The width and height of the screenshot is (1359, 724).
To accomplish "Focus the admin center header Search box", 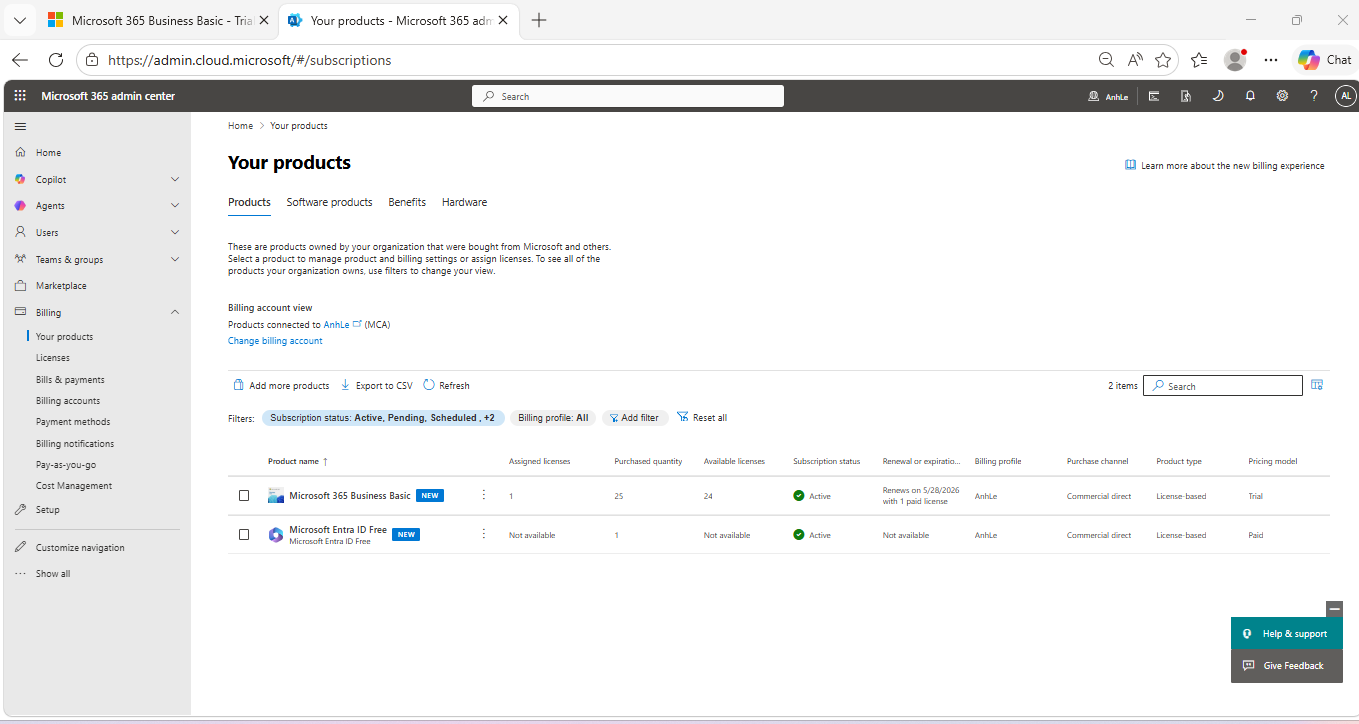I will 628,96.
